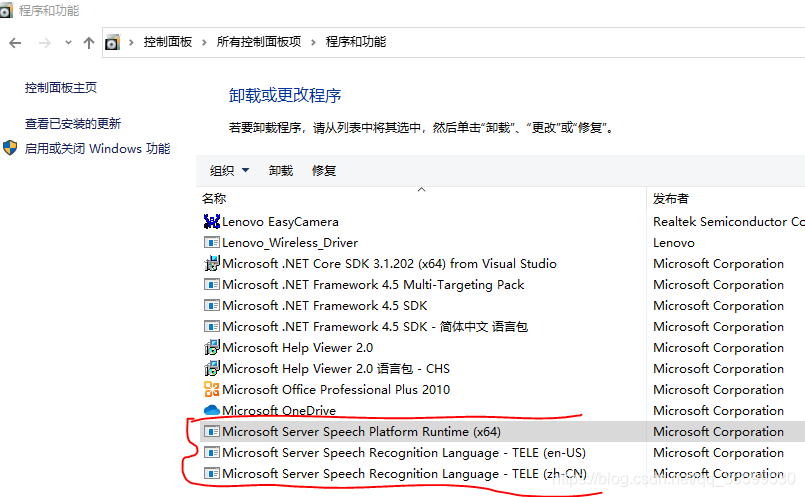Go up one level with the up arrow
Screen dimensions: 805x497
89,43
